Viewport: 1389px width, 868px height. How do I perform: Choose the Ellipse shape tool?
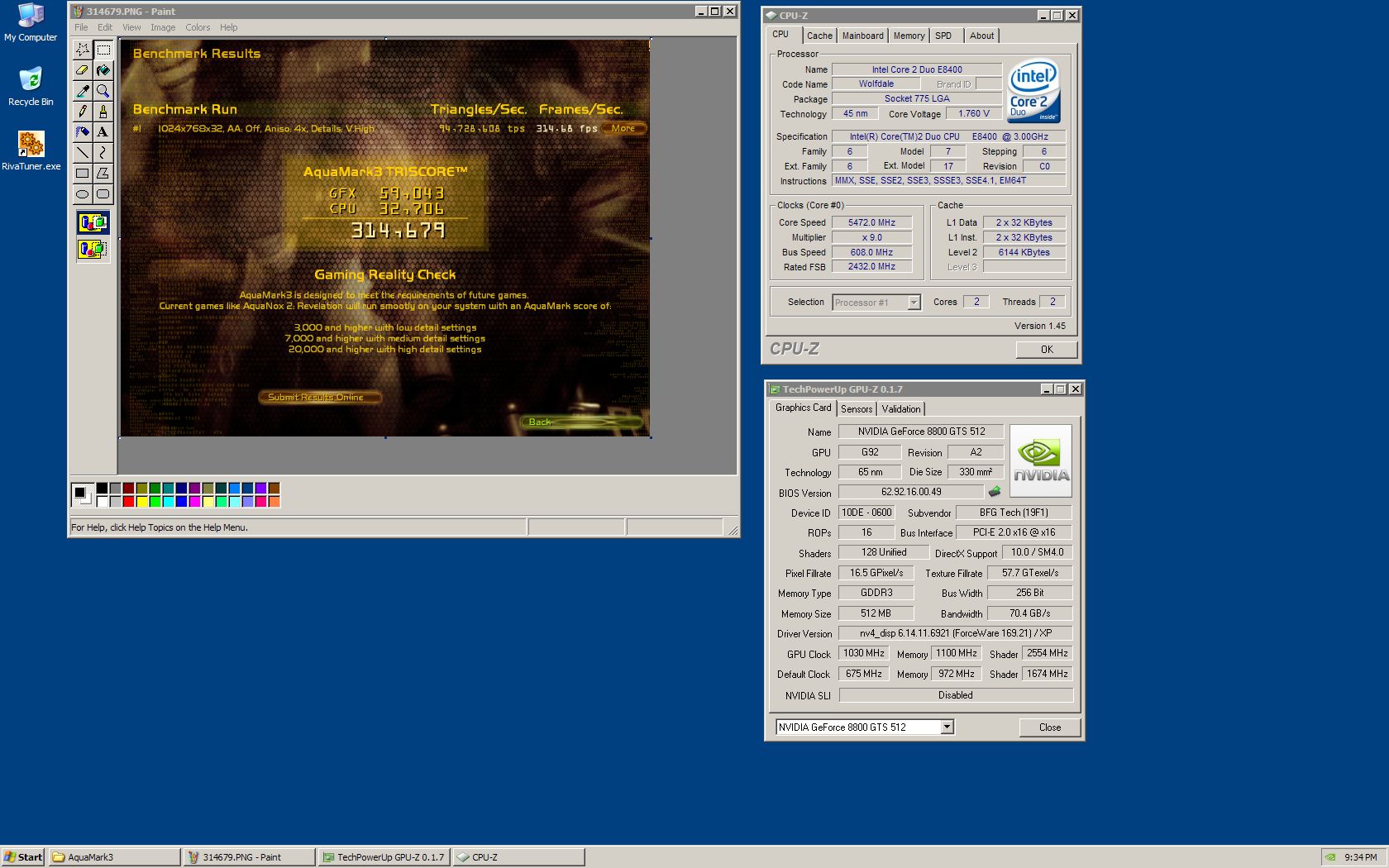point(83,194)
